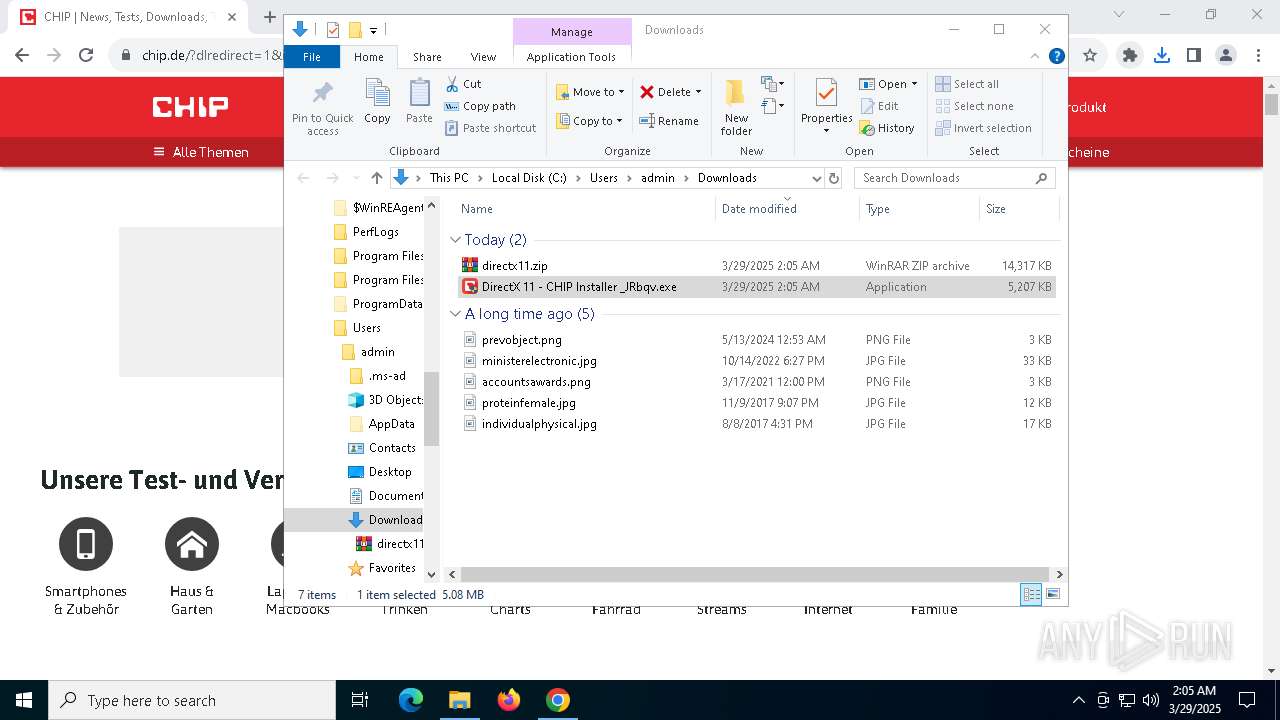1280x720 pixels.
Task: Click Chrome downloads icon
Action: (x=1162, y=55)
